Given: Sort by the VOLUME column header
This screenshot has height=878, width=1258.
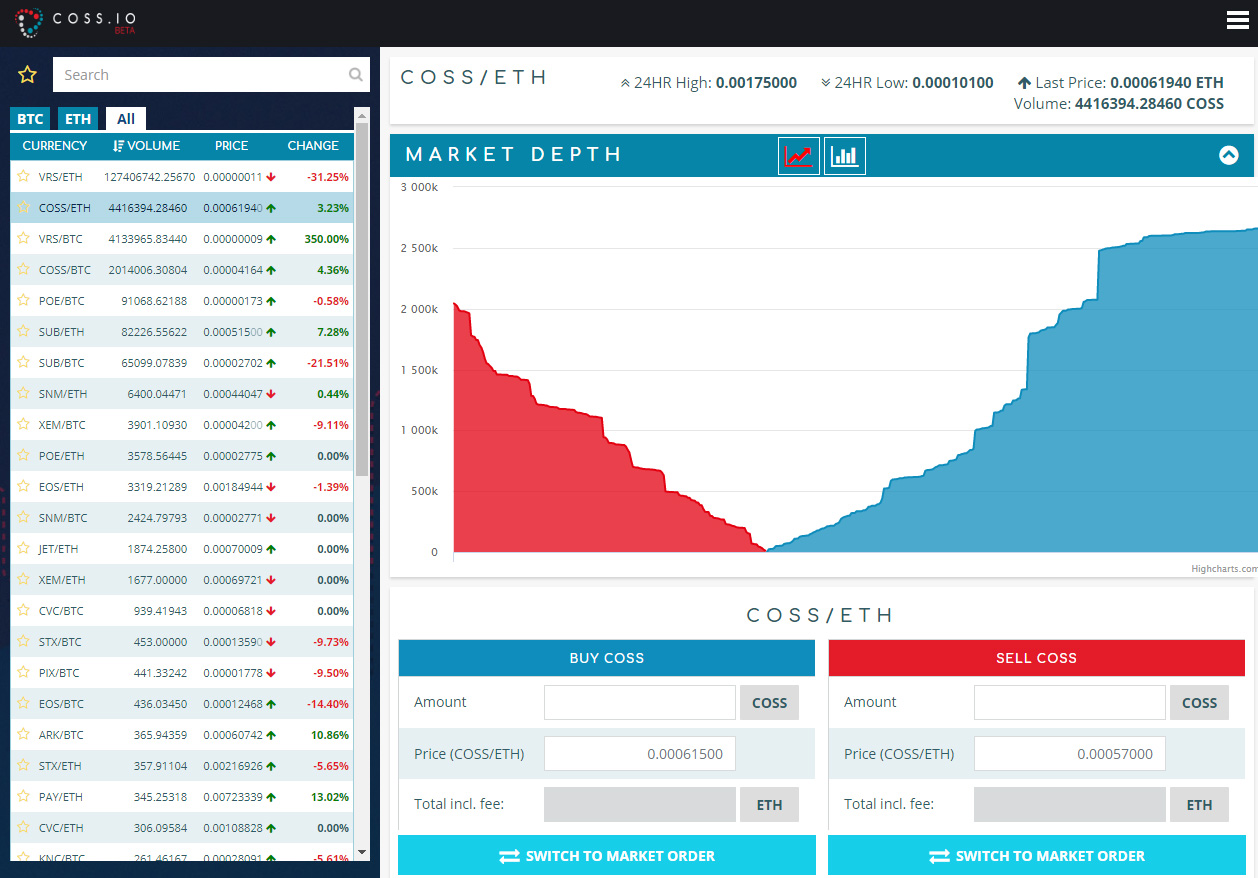Looking at the screenshot, I should 147,146.
